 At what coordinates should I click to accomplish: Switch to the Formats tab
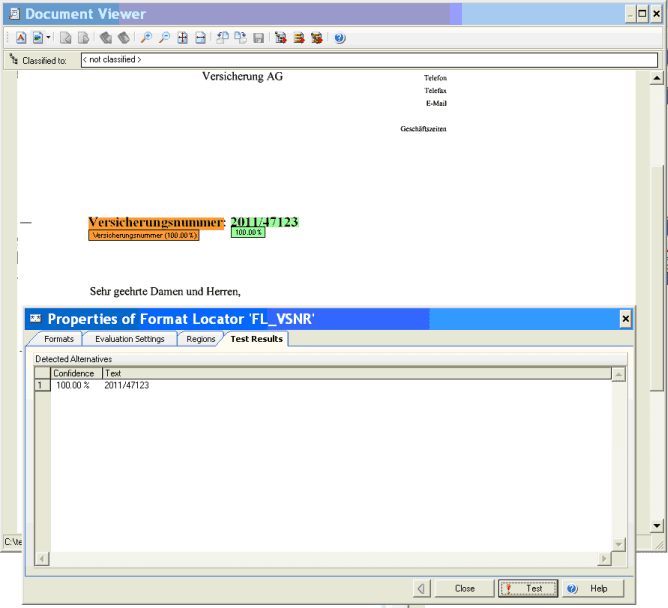pos(58,339)
